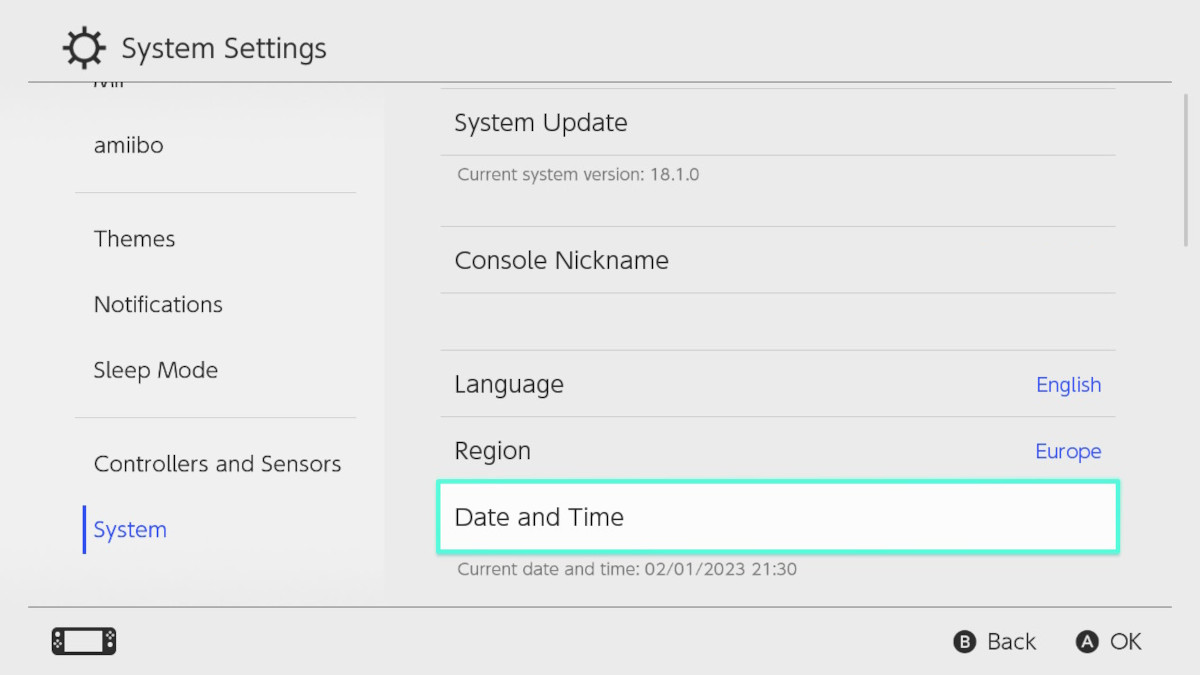Viewport: 1200px width, 675px height.
Task: Go to Notifications settings
Action: 158,304
